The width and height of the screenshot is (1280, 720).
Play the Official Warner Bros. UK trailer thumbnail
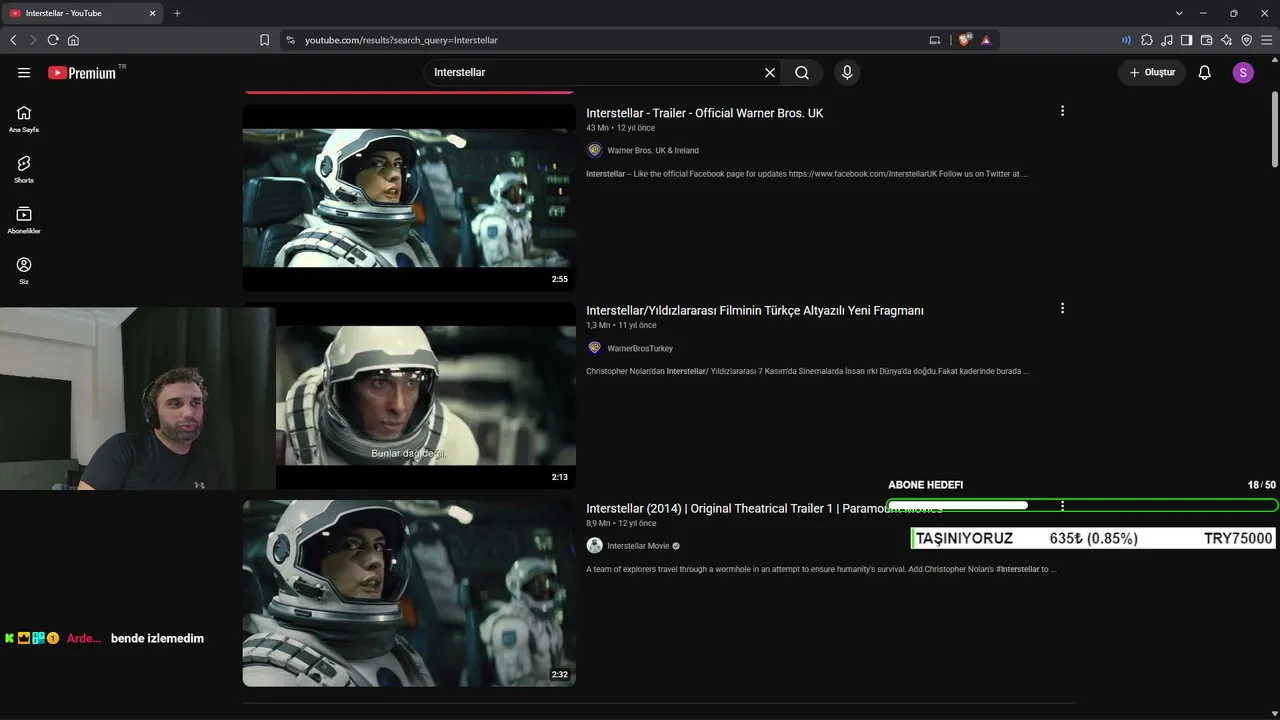click(x=409, y=198)
